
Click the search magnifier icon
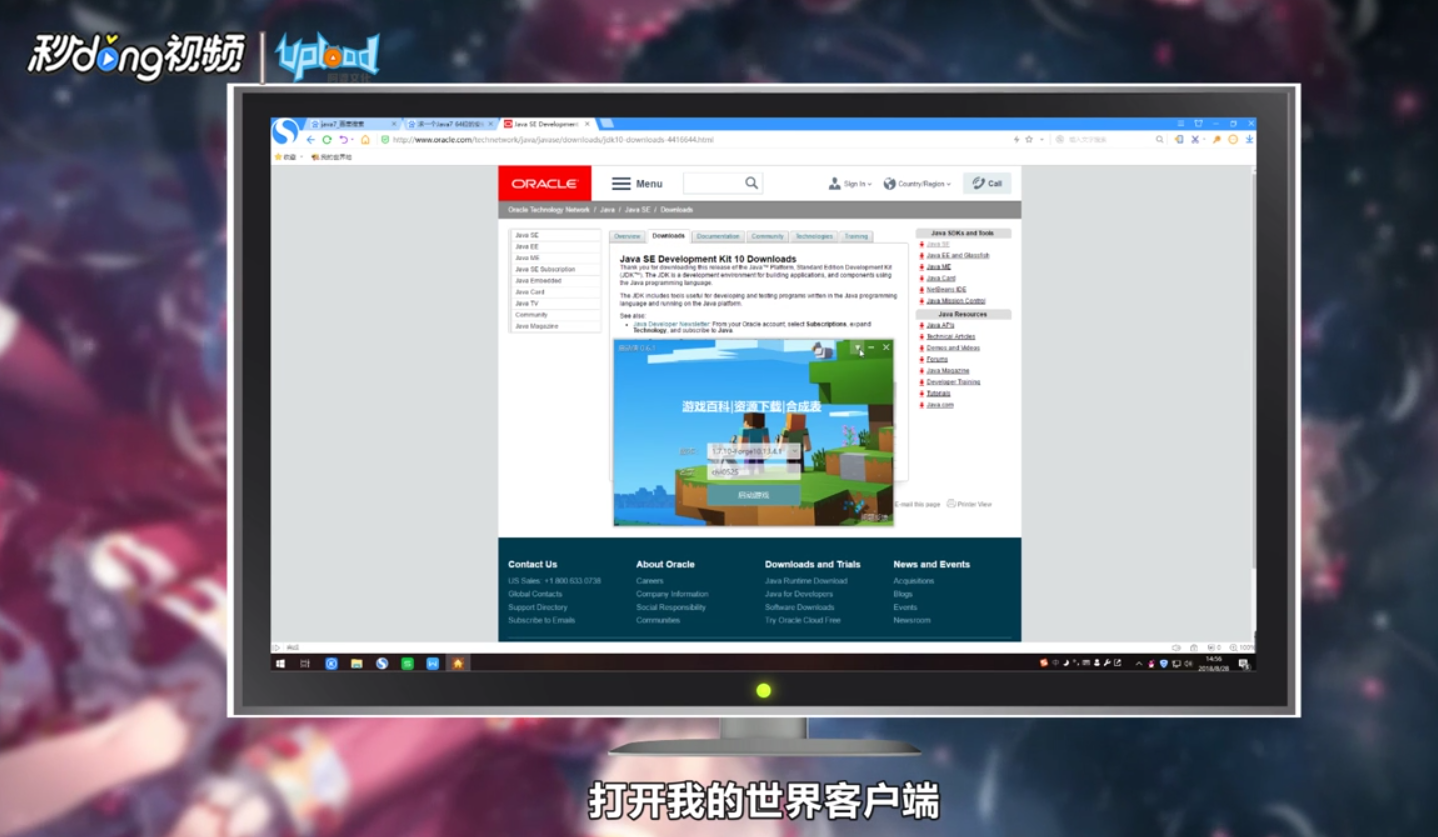751,183
